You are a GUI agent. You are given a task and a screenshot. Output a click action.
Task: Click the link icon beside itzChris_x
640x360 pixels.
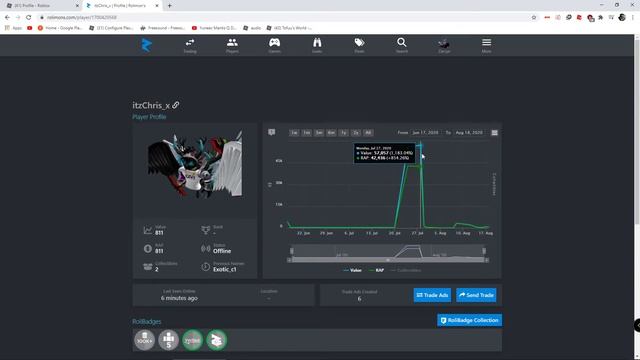176,105
